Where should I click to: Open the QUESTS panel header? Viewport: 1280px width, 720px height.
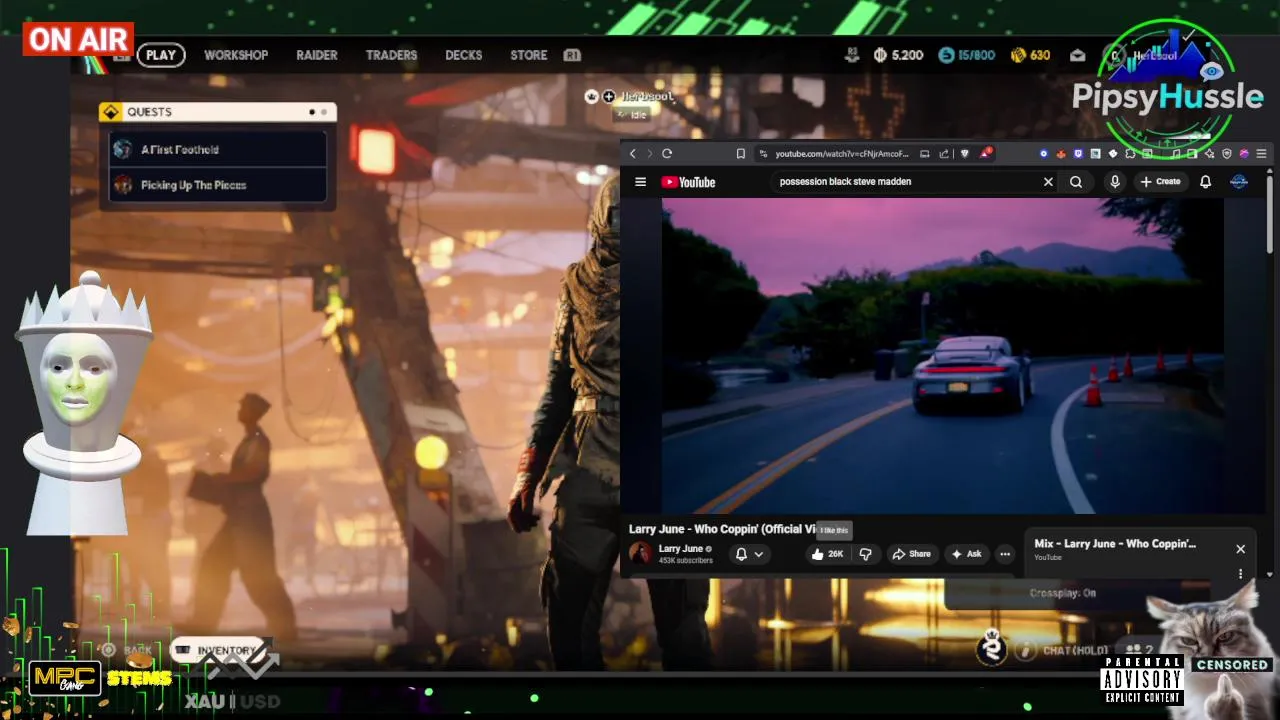218,112
